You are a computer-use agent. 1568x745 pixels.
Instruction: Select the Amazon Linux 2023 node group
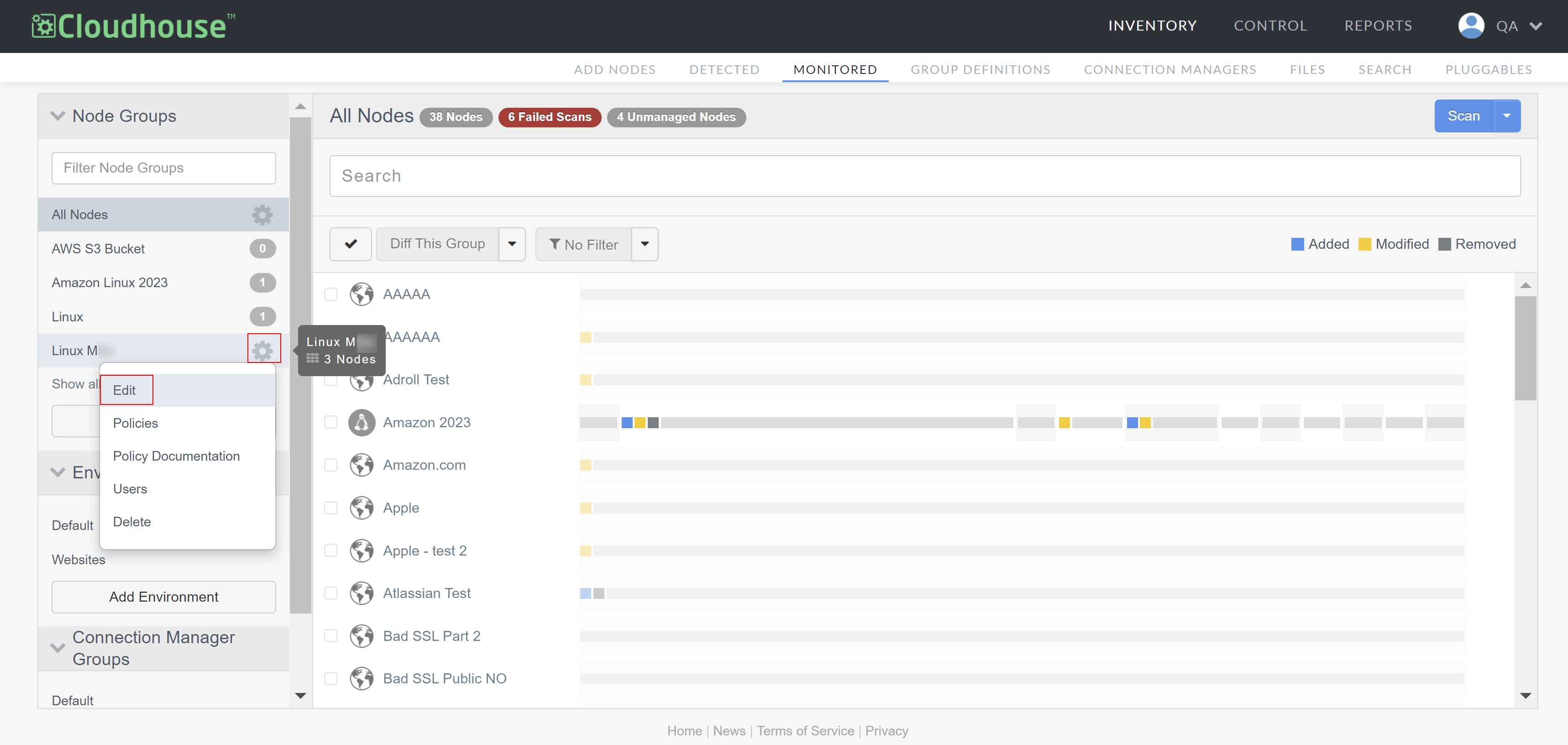163,283
